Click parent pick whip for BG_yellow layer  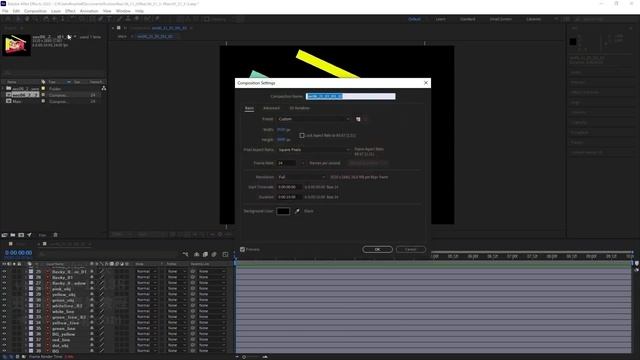[x=193, y=334]
